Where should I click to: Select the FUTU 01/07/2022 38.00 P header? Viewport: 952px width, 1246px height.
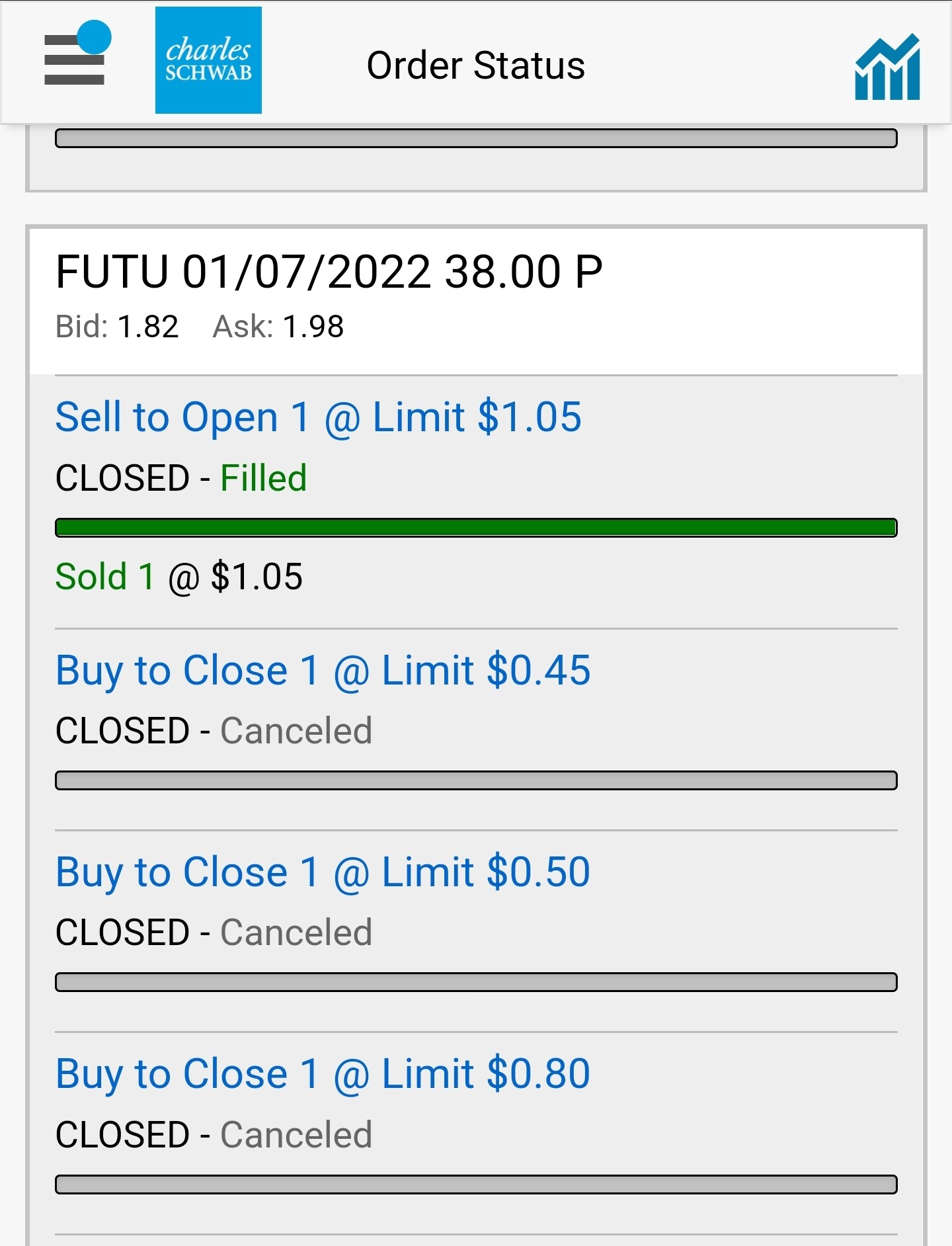point(329,272)
